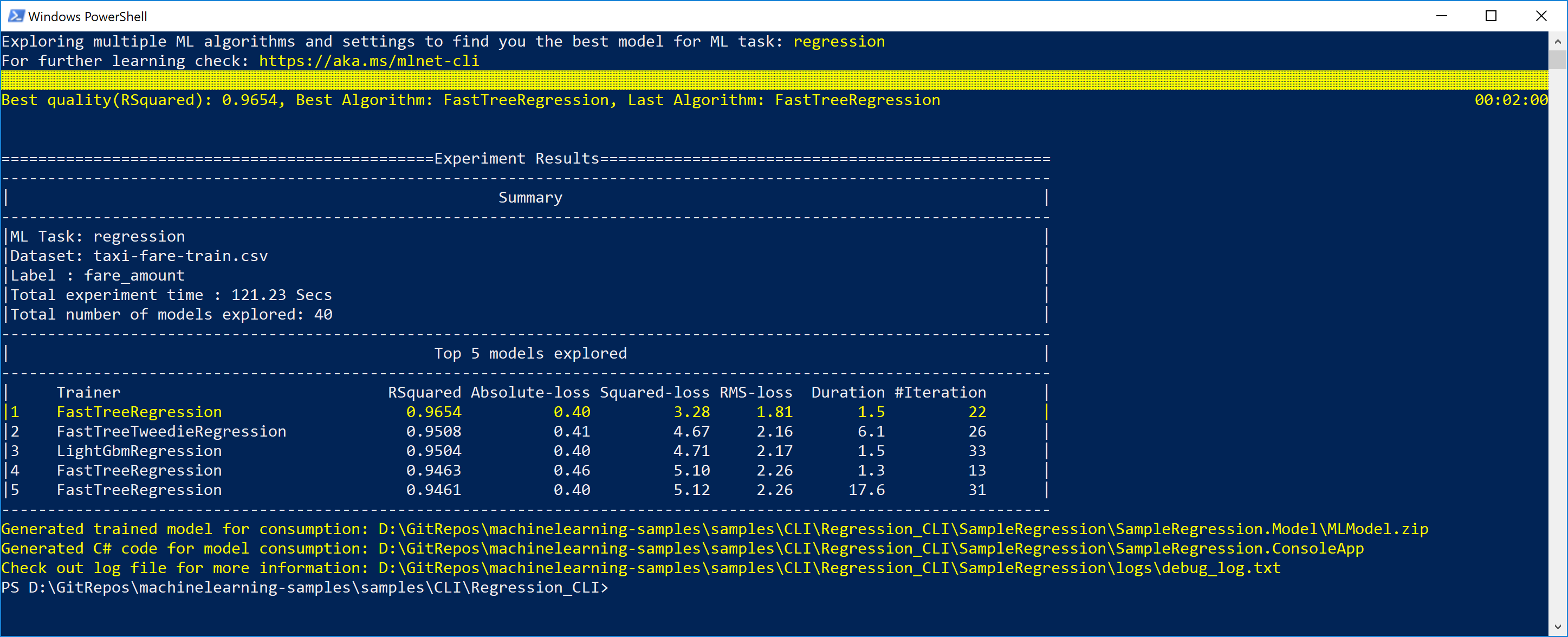Click ML Task: regression line
Screen dimensions: 1568x637
(x=97, y=237)
